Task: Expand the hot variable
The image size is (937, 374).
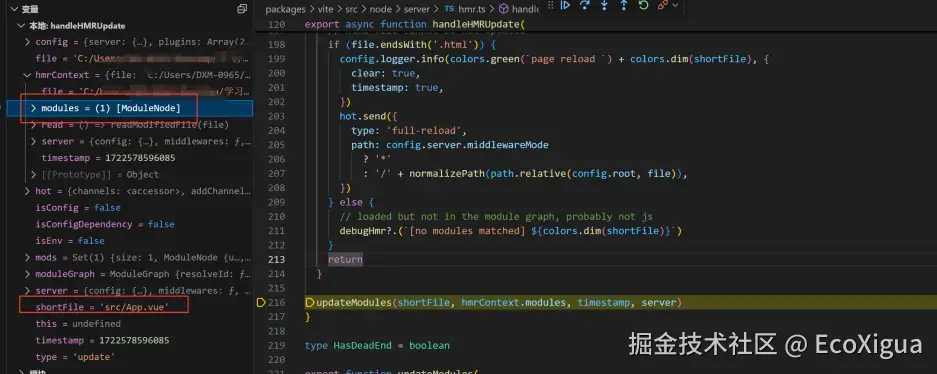Action: 27,191
